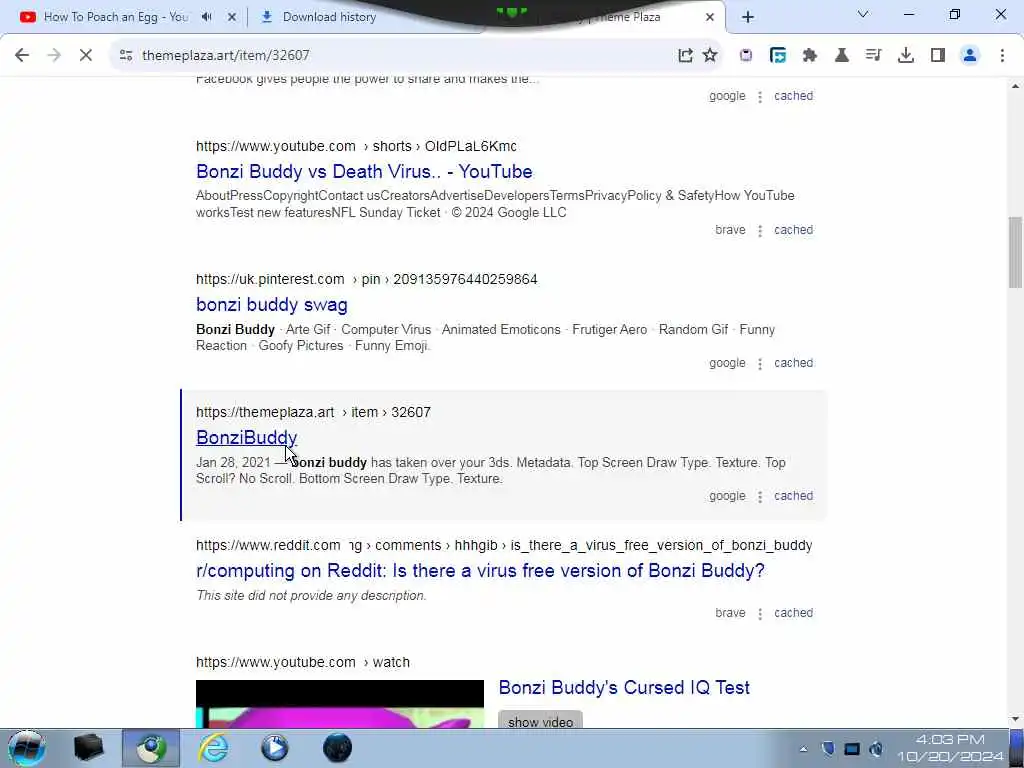Open options dots for Reddit result

coord(760,614)
